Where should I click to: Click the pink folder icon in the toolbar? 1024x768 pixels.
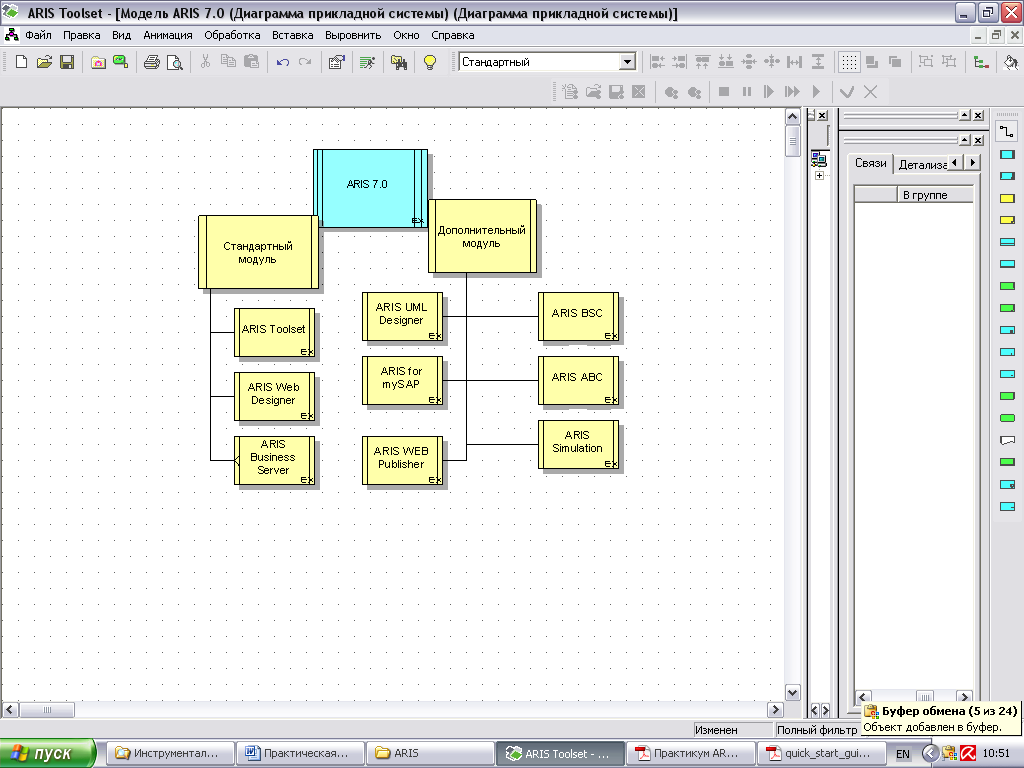98,62
